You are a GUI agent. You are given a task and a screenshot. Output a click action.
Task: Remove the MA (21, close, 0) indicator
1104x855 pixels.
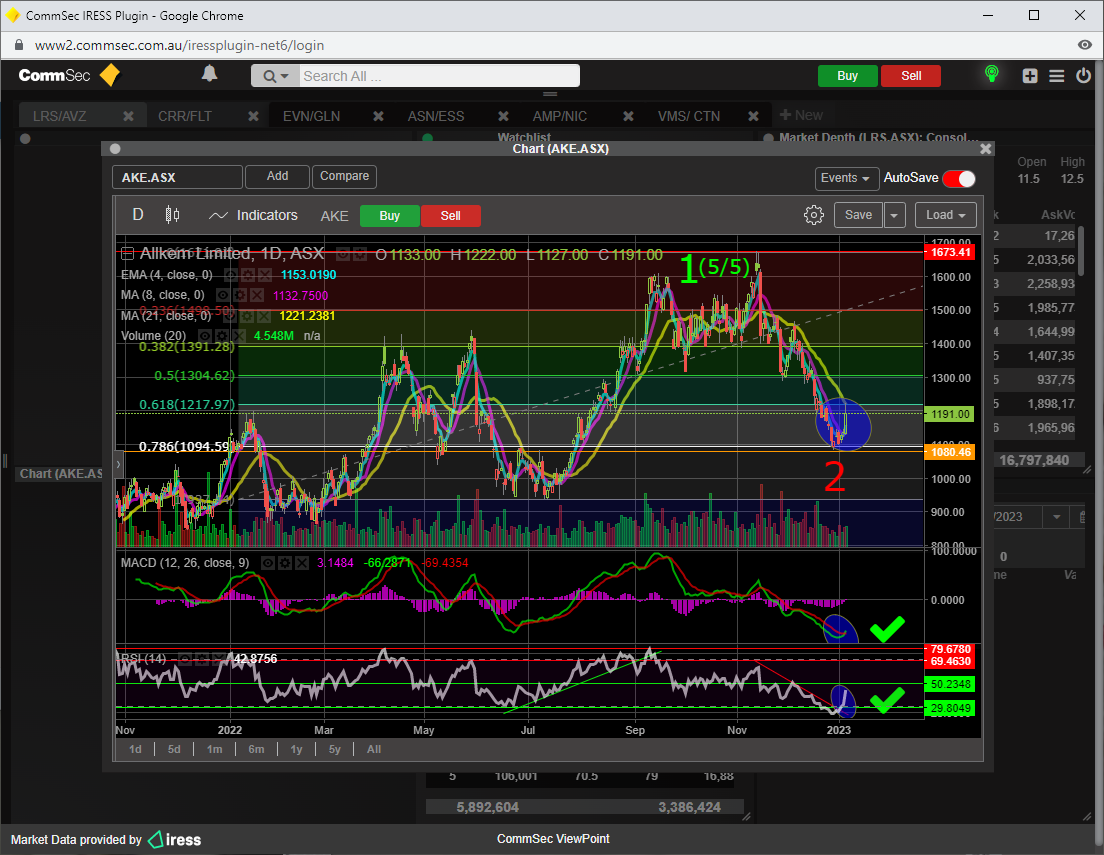point(263,316)
